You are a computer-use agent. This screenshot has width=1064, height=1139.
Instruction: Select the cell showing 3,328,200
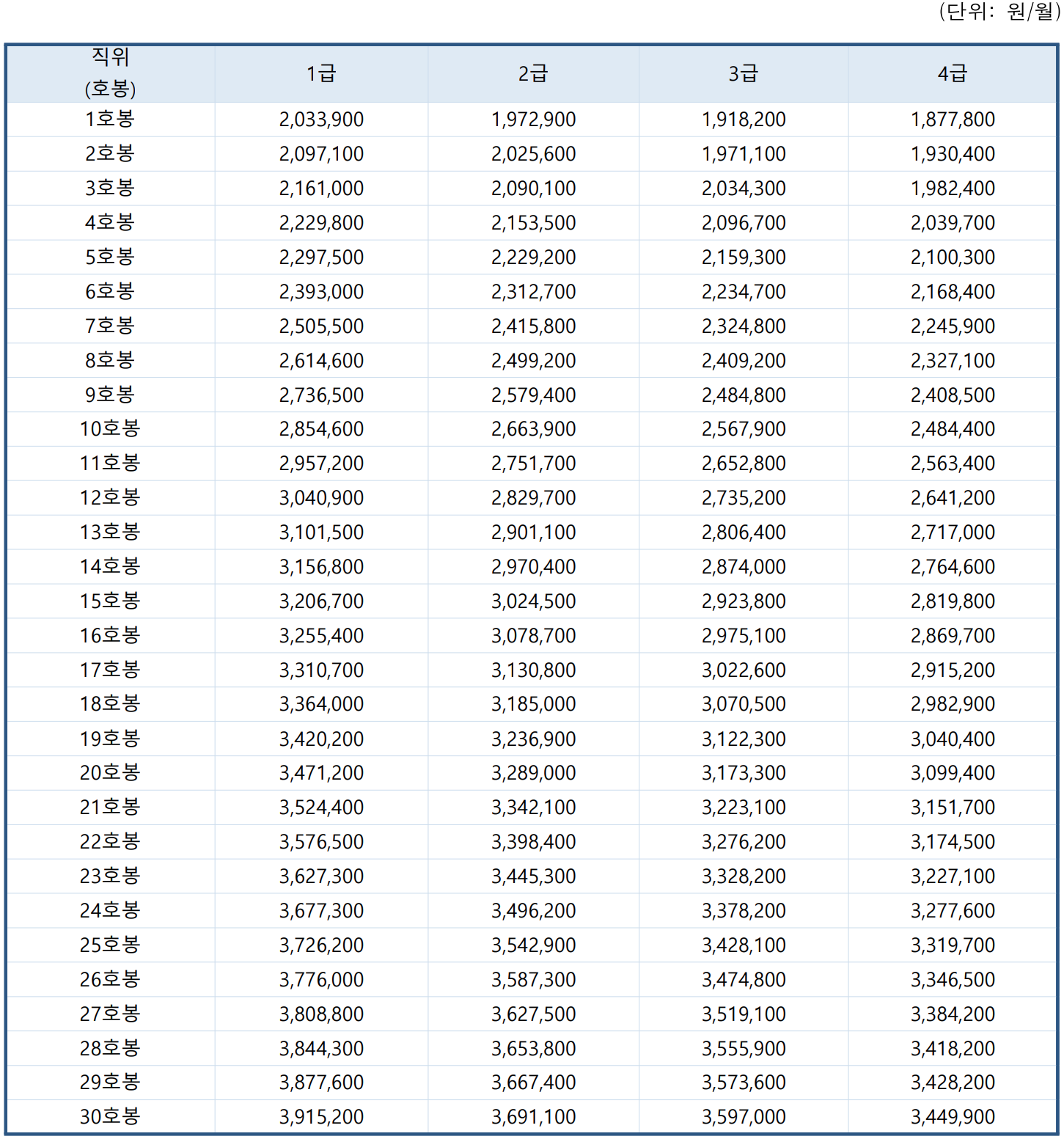[x=744, y=876]
